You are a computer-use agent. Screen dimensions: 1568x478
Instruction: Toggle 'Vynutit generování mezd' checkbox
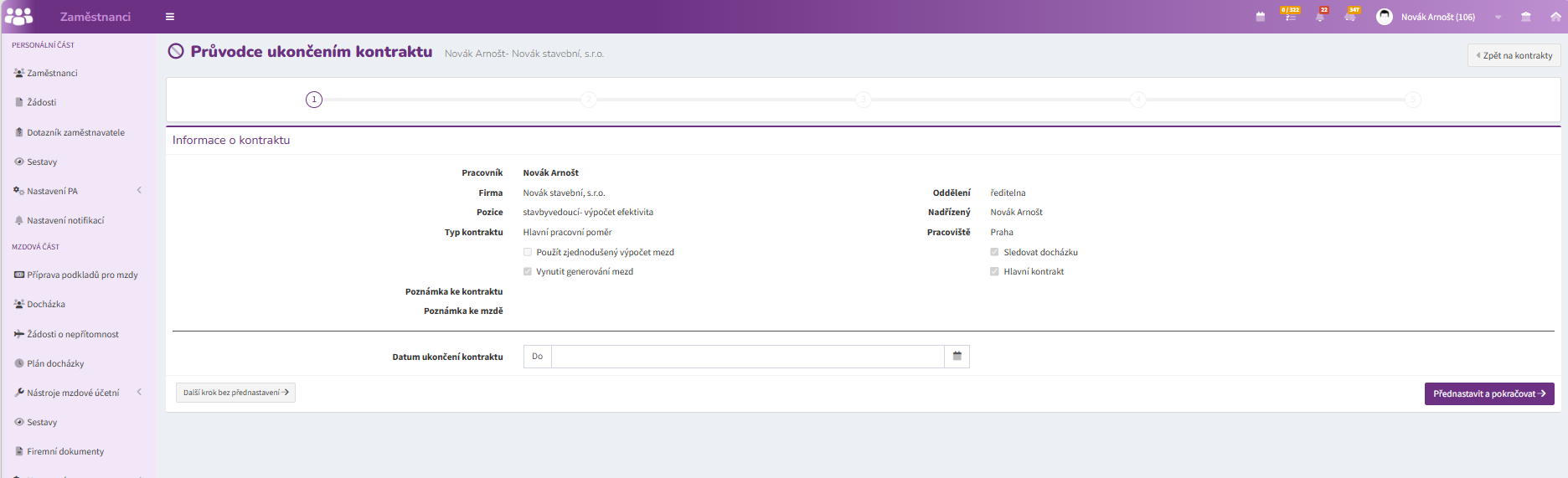coord(528,271)
